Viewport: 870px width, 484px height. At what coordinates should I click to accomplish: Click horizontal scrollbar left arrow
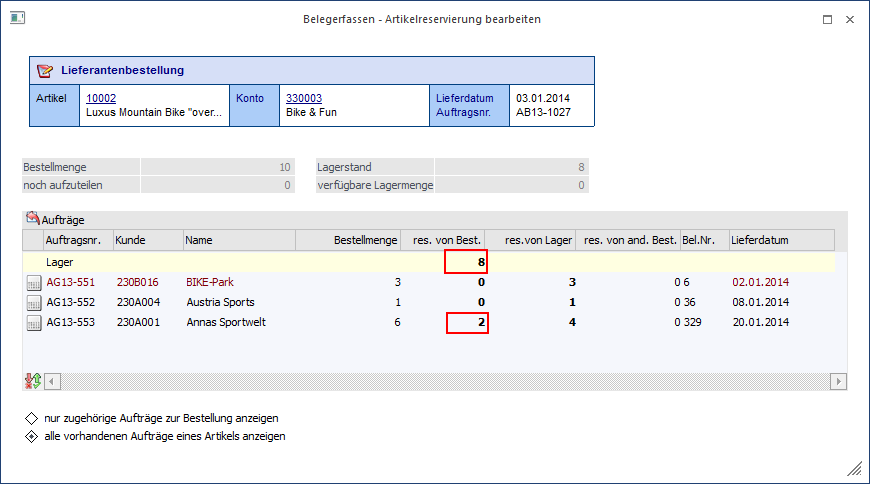(x=52, y=381)
